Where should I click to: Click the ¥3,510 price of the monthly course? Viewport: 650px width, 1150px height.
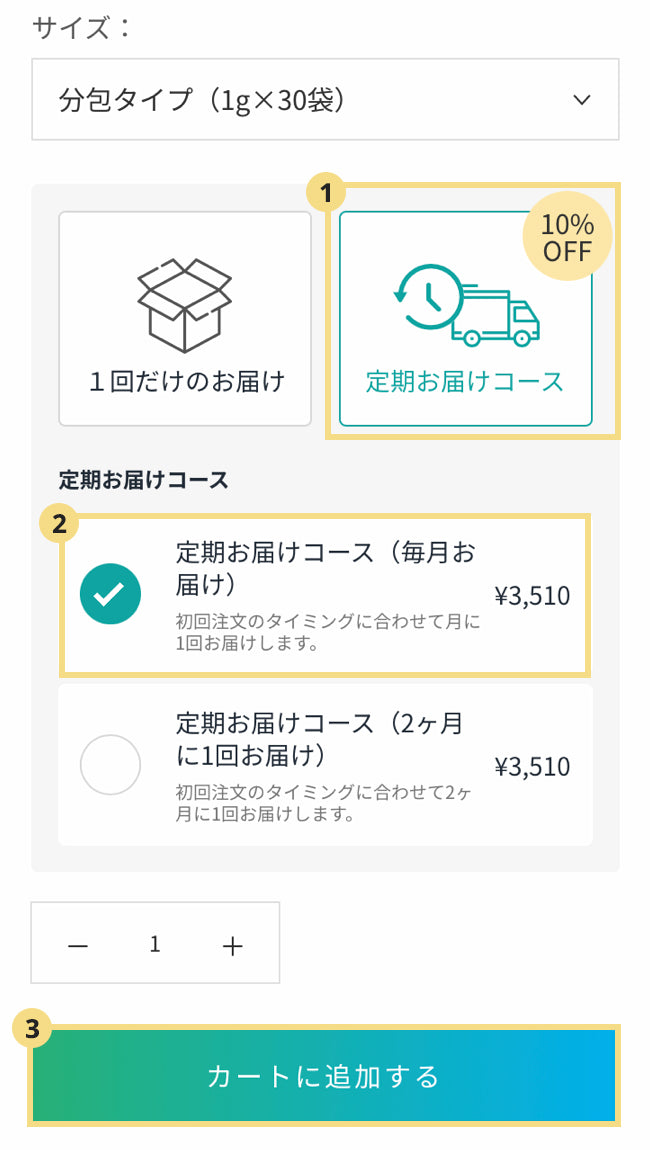(532, 597)
